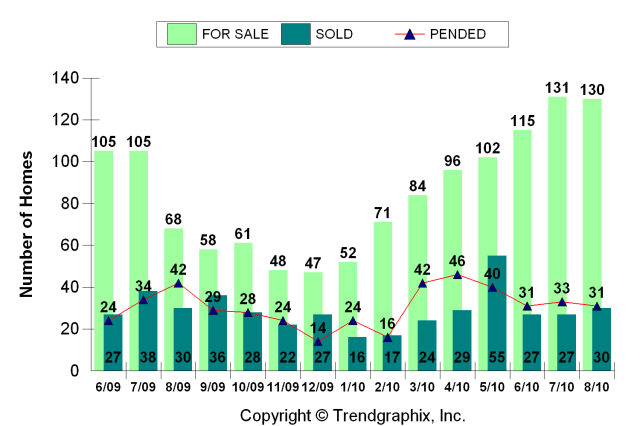The image size is (640, 426).
Task: Select the pended triangle marker for 3/10
Action: coord(423,283)
